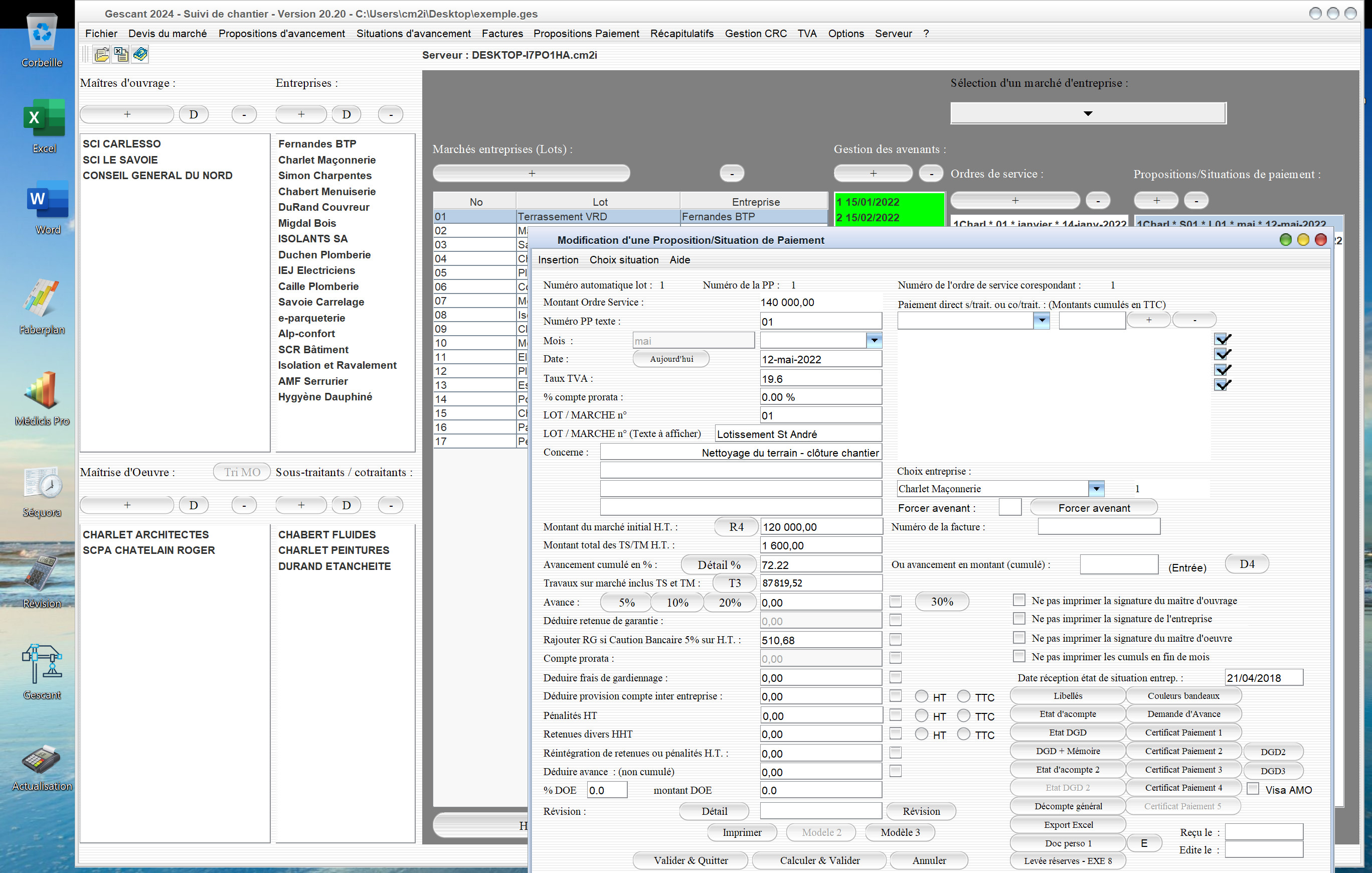Open the Choix entreprise dropdown arrow
Image resolution: width=1372 pixels, height=873 pixels.
1096,489
